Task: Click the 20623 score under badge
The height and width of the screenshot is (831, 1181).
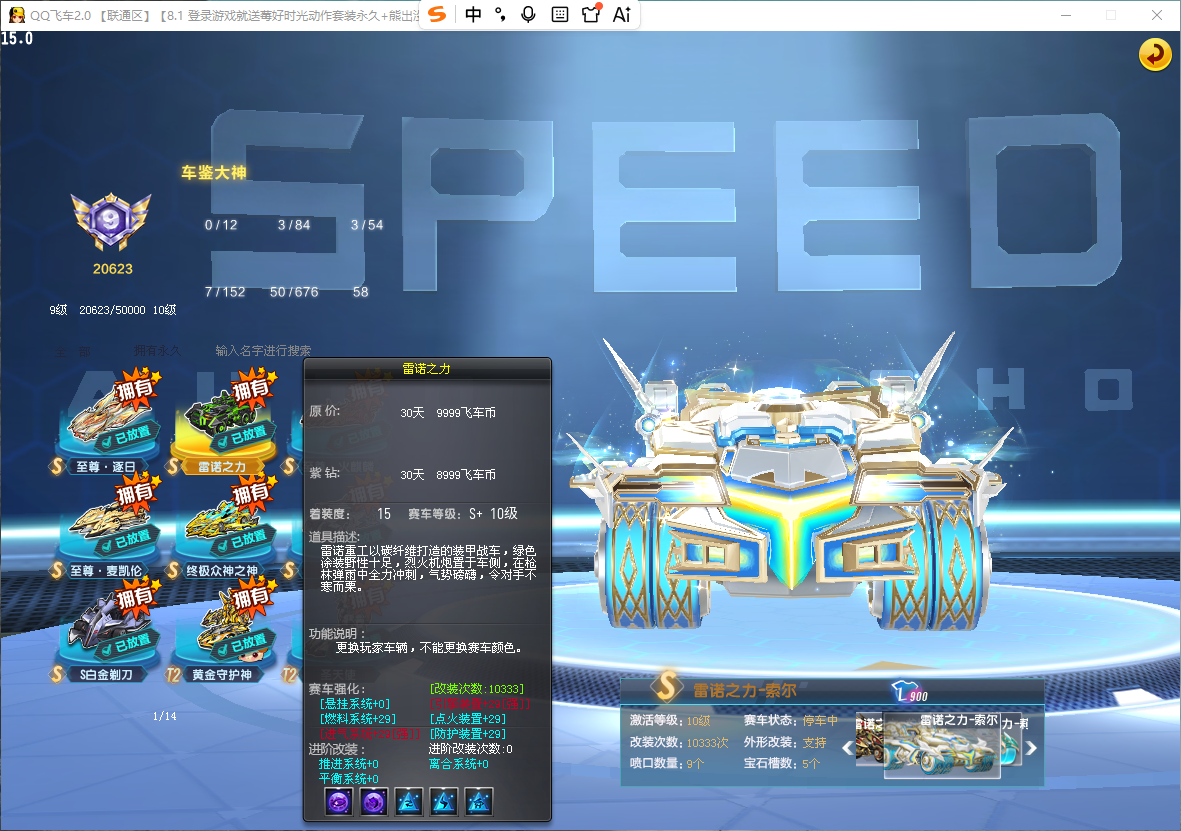Action: (x=112, y=269)
